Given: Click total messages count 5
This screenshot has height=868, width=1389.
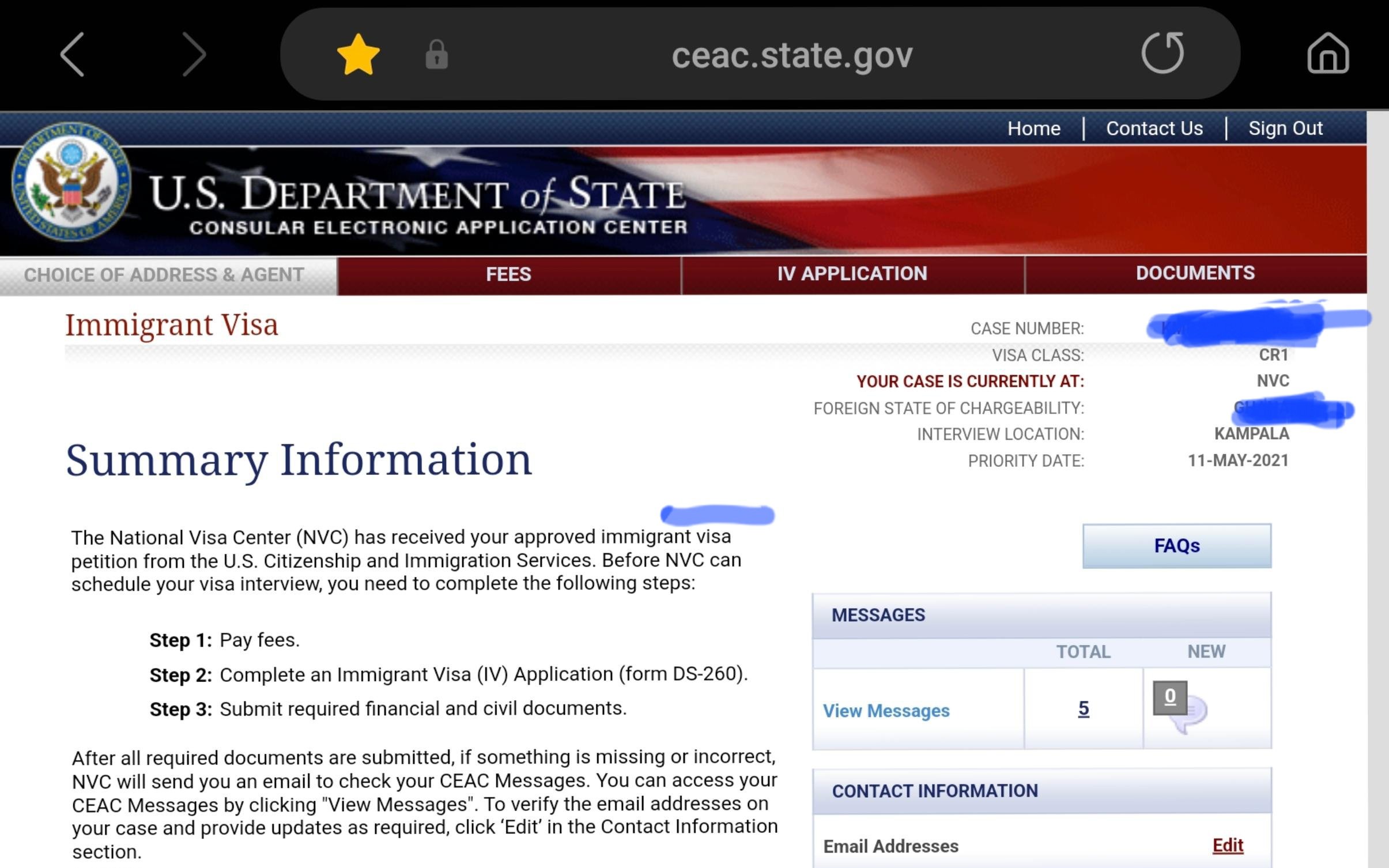Looking at the screenshot, I should 1084,708.
